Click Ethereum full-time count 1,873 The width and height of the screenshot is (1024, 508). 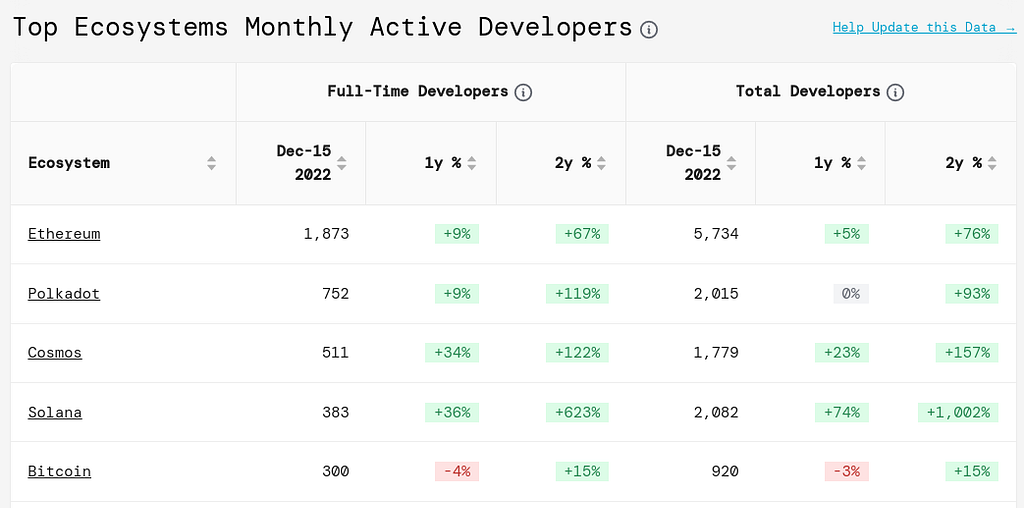pos(326,234)
